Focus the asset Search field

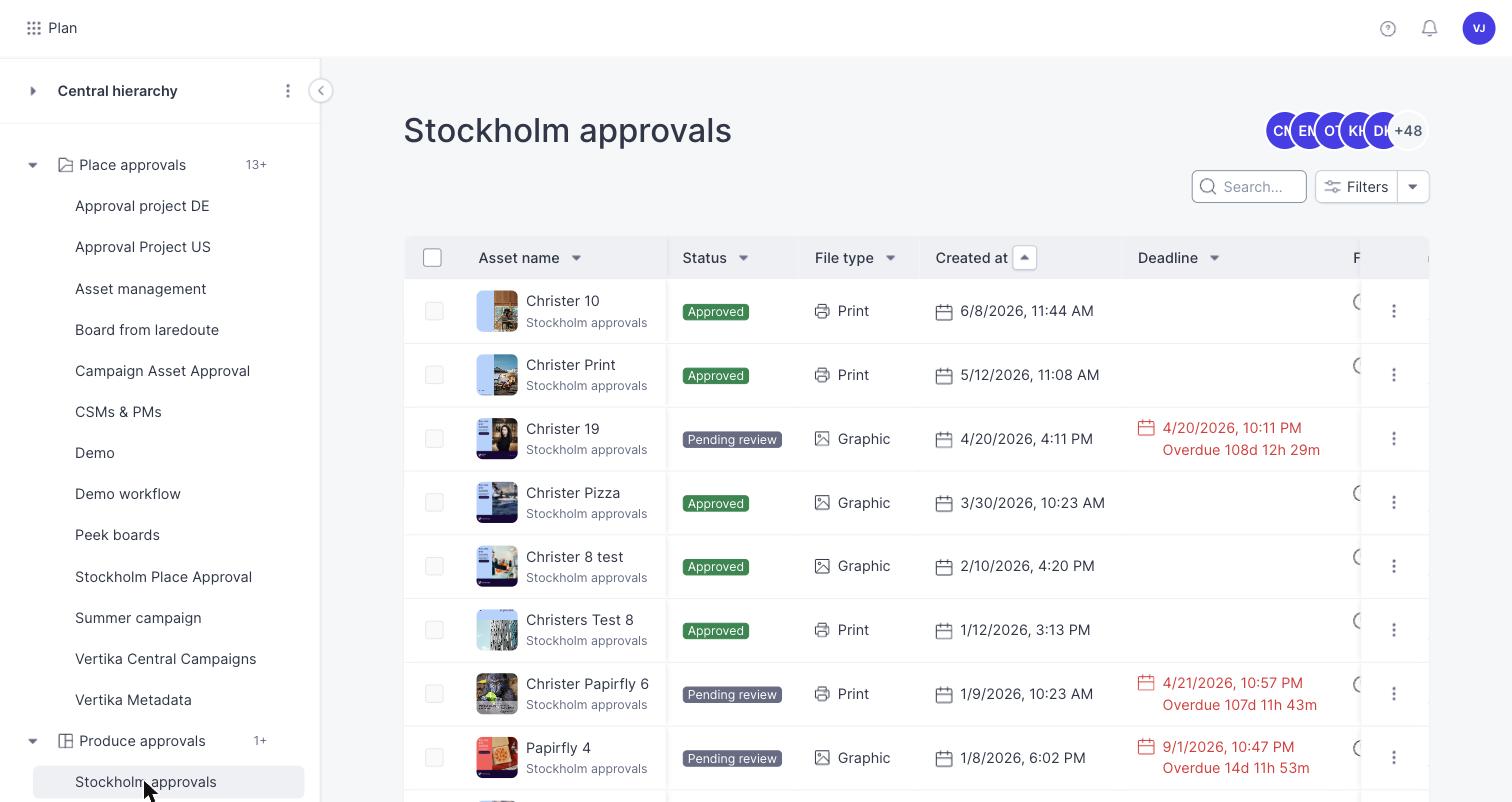(1249, 187)
